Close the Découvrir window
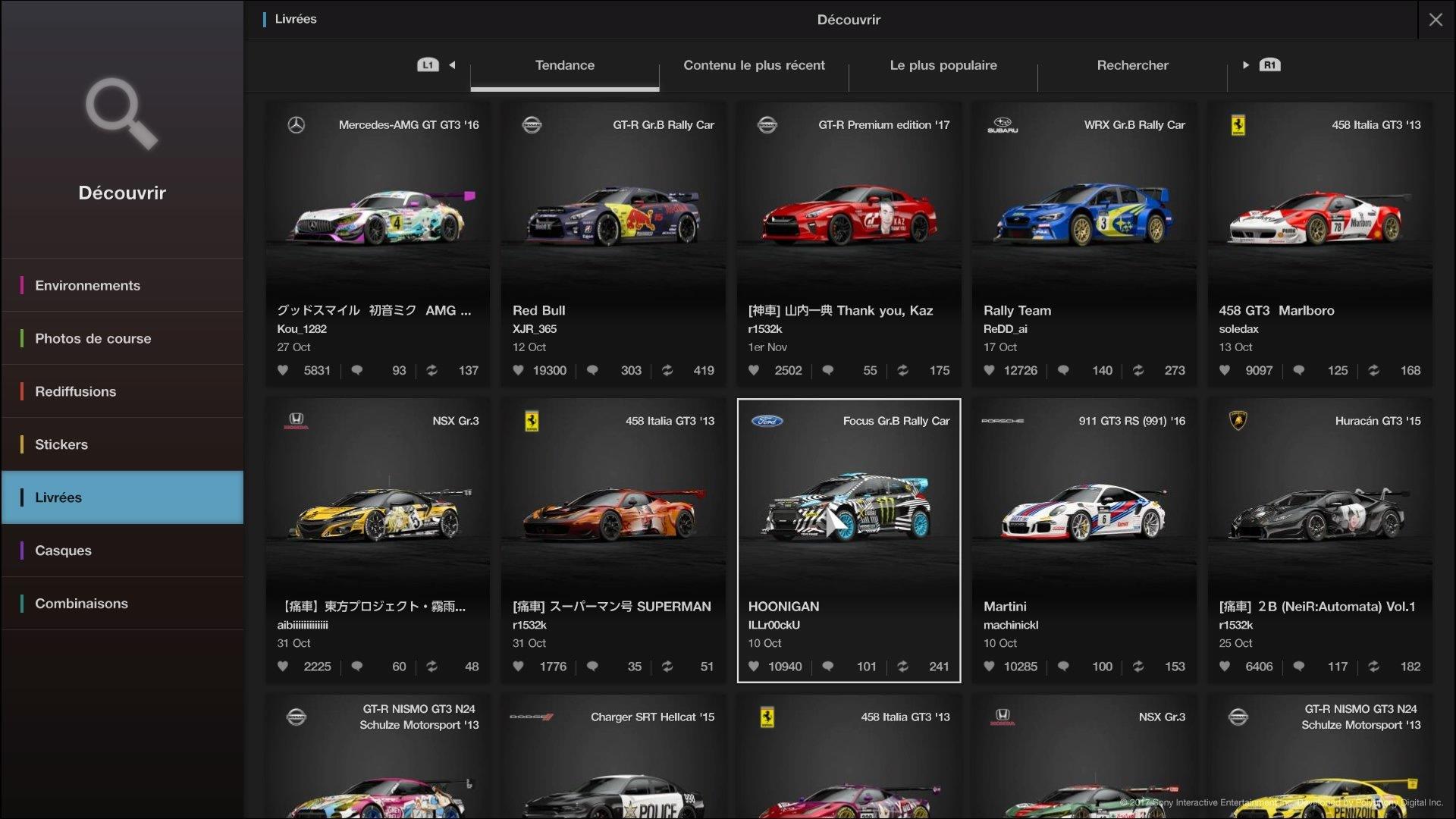1456x819 pixels. coord(1436,20)
